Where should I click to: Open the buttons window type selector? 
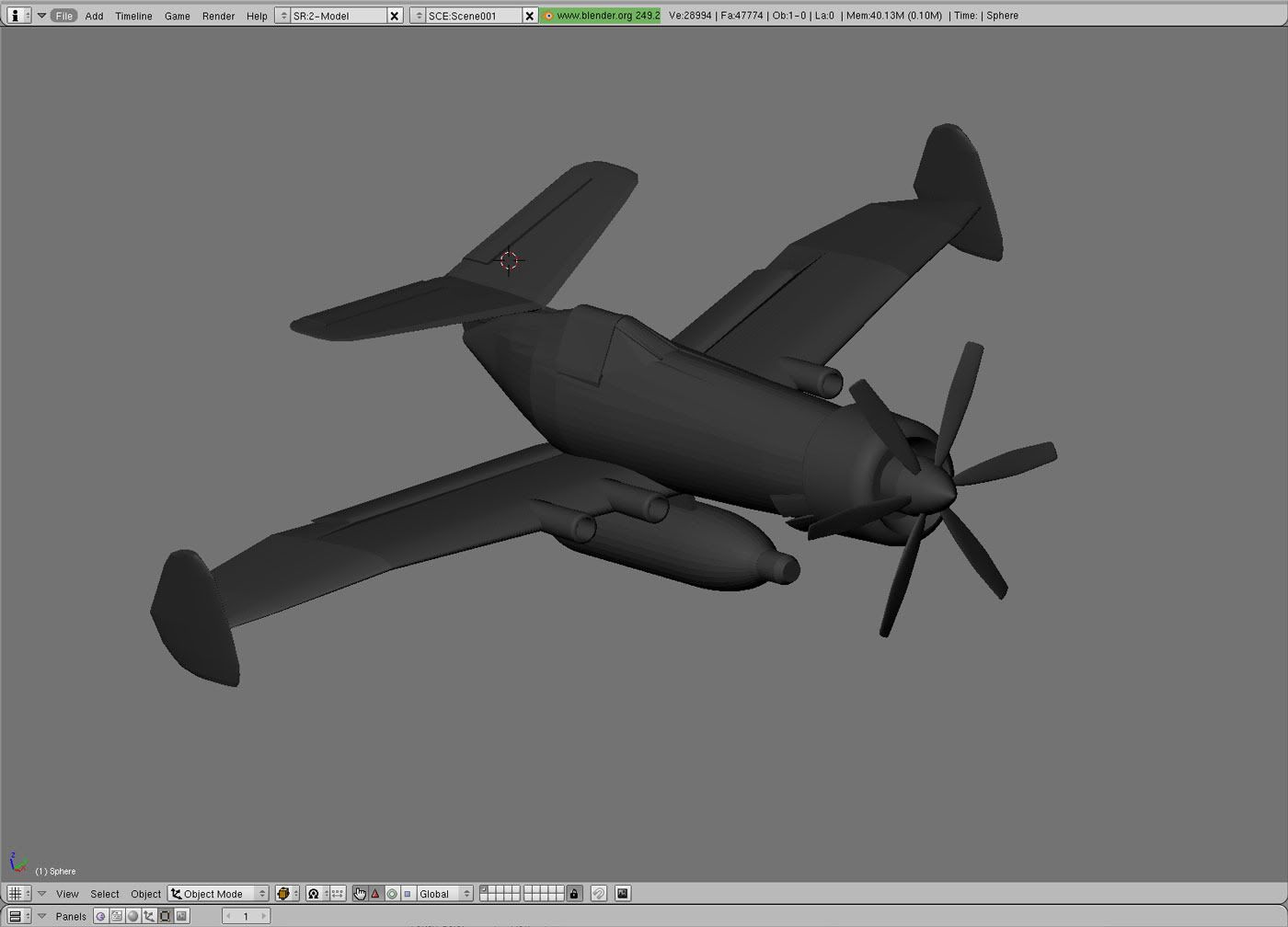[18, 916]
